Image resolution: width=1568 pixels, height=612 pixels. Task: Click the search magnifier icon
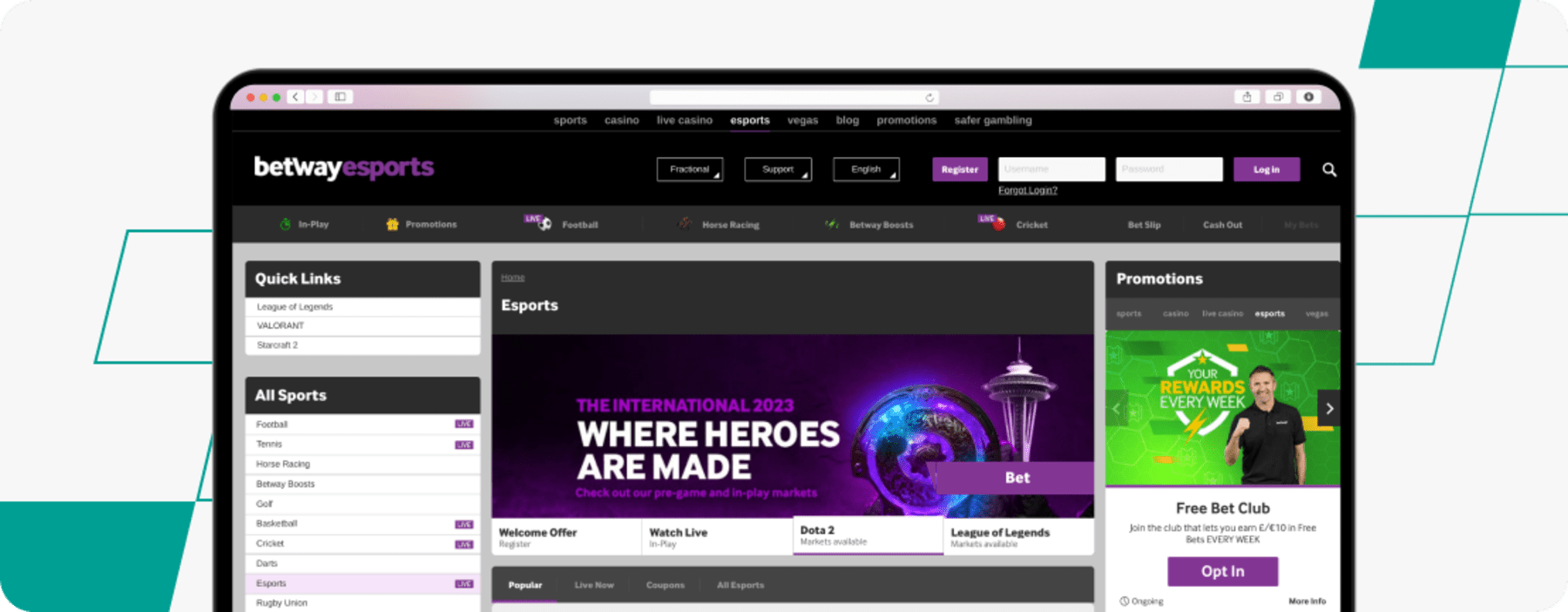click(1329, 169)
